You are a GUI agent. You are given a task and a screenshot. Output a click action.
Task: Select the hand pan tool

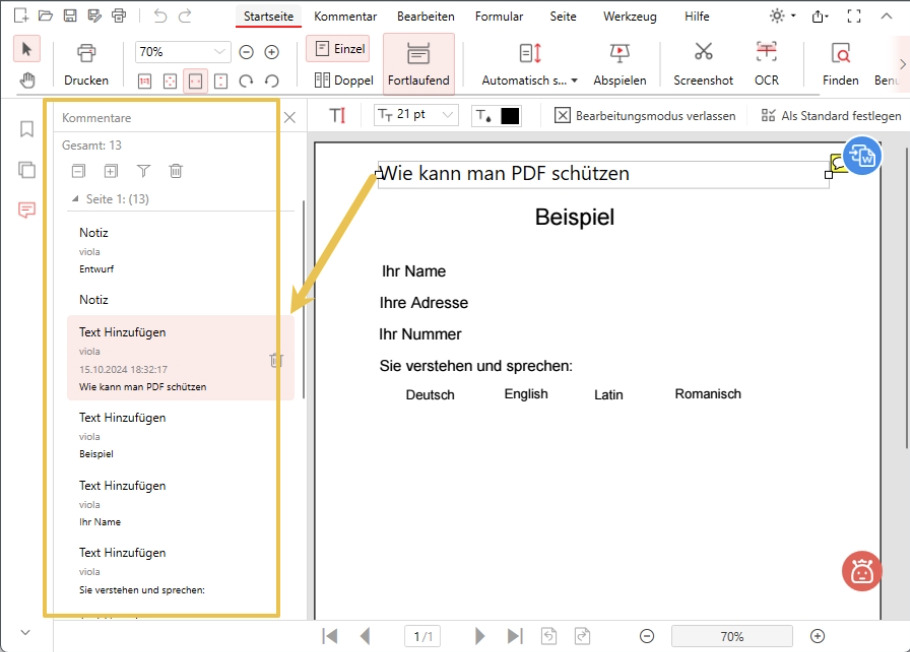tap(27, 81)
